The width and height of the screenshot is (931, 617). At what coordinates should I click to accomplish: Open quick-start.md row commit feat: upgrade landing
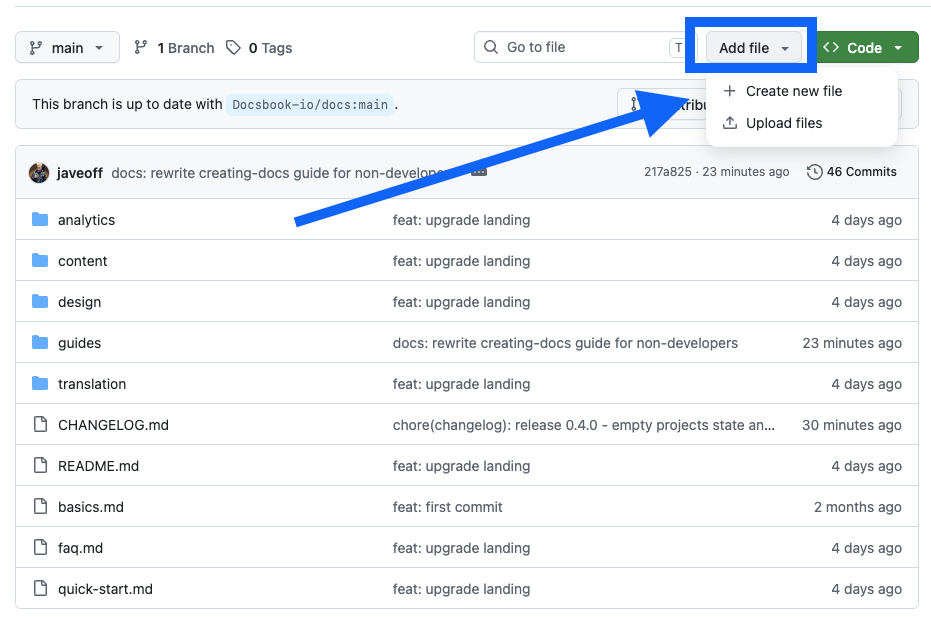coord(461,588)
